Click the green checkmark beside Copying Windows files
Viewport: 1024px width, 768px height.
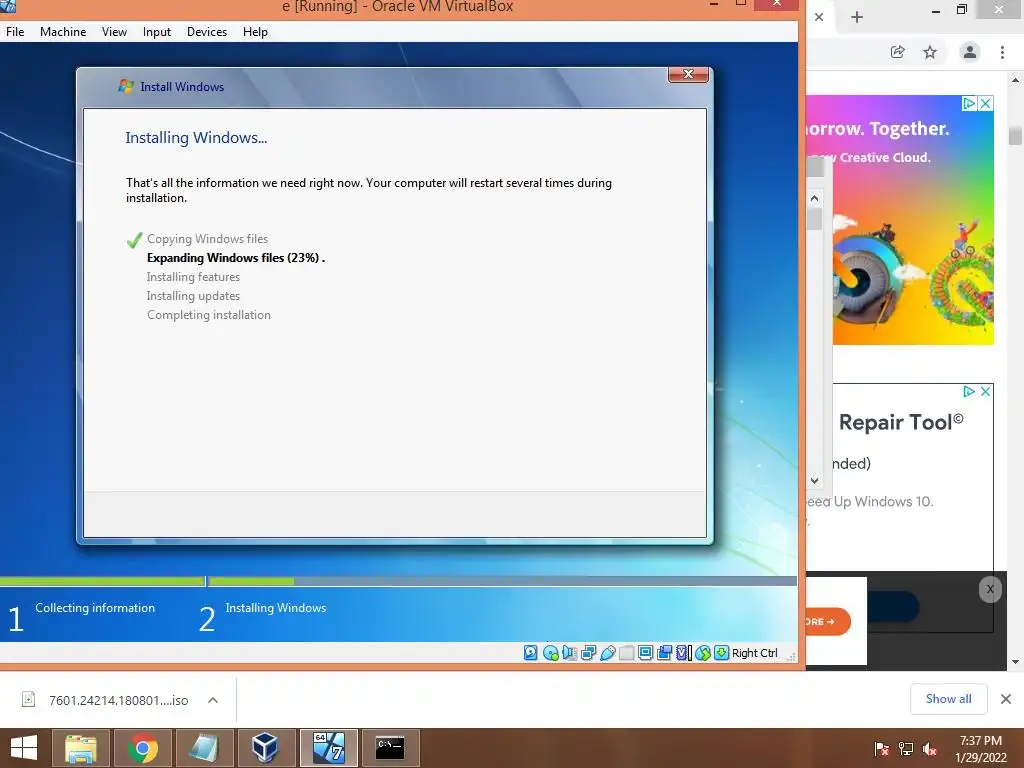click(135, 240)
